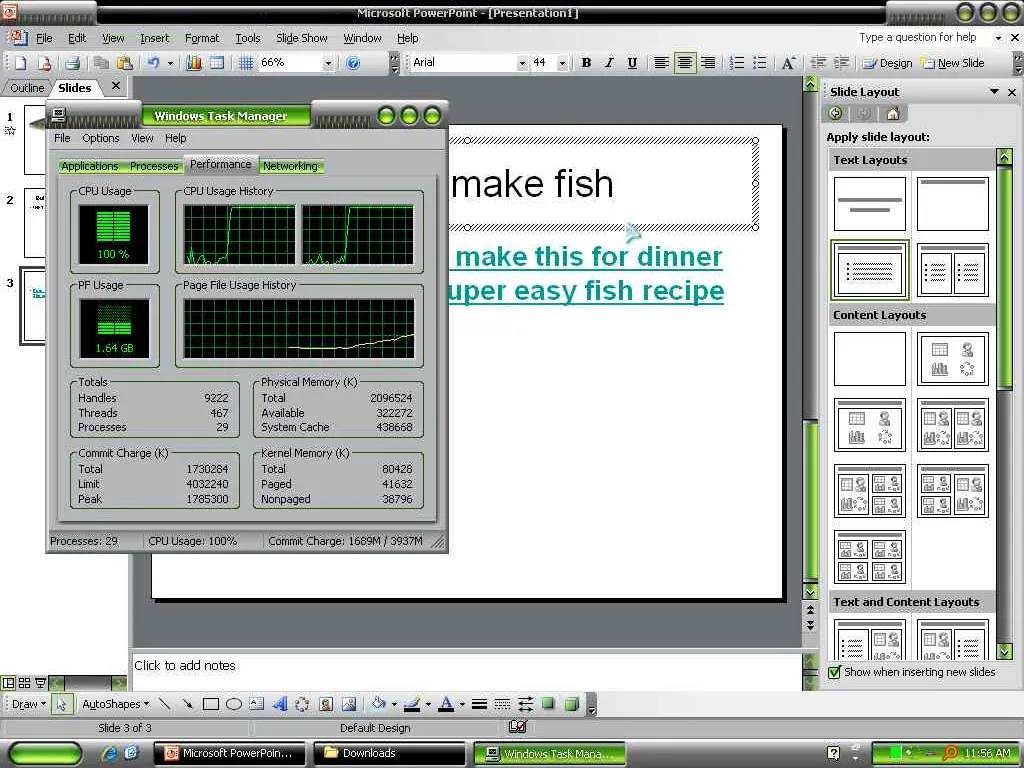Insert Picture from file icon

pos(349,704)
